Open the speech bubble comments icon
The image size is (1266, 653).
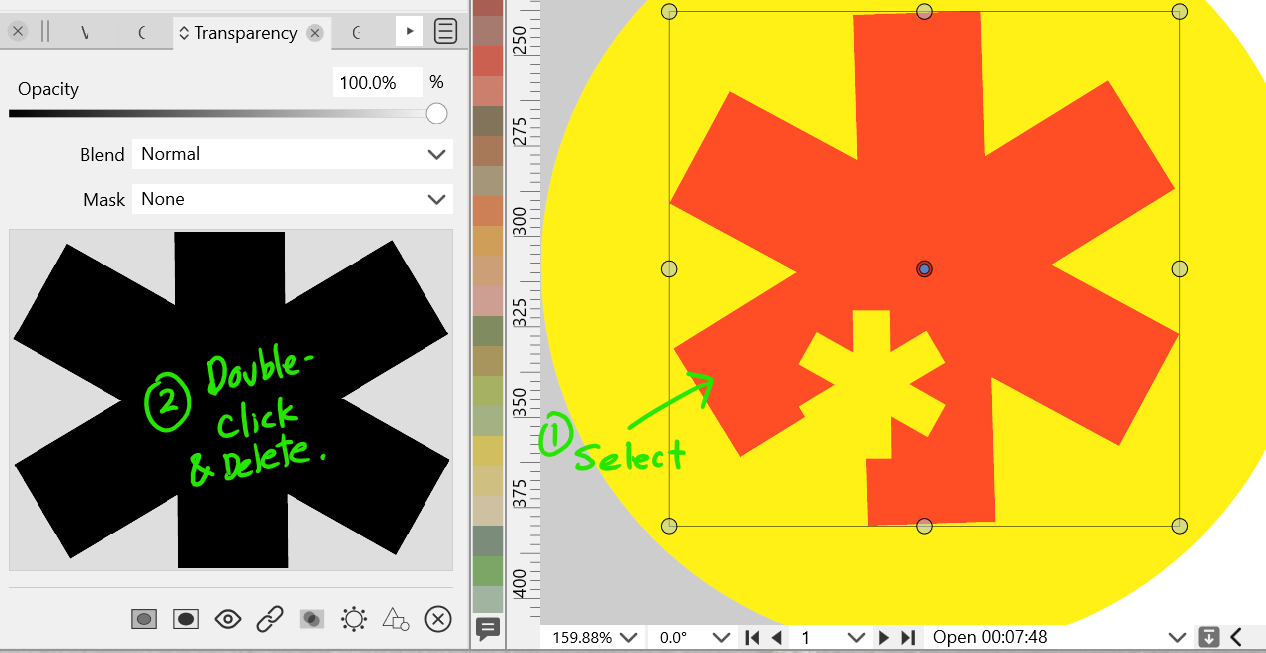point(488,628)
